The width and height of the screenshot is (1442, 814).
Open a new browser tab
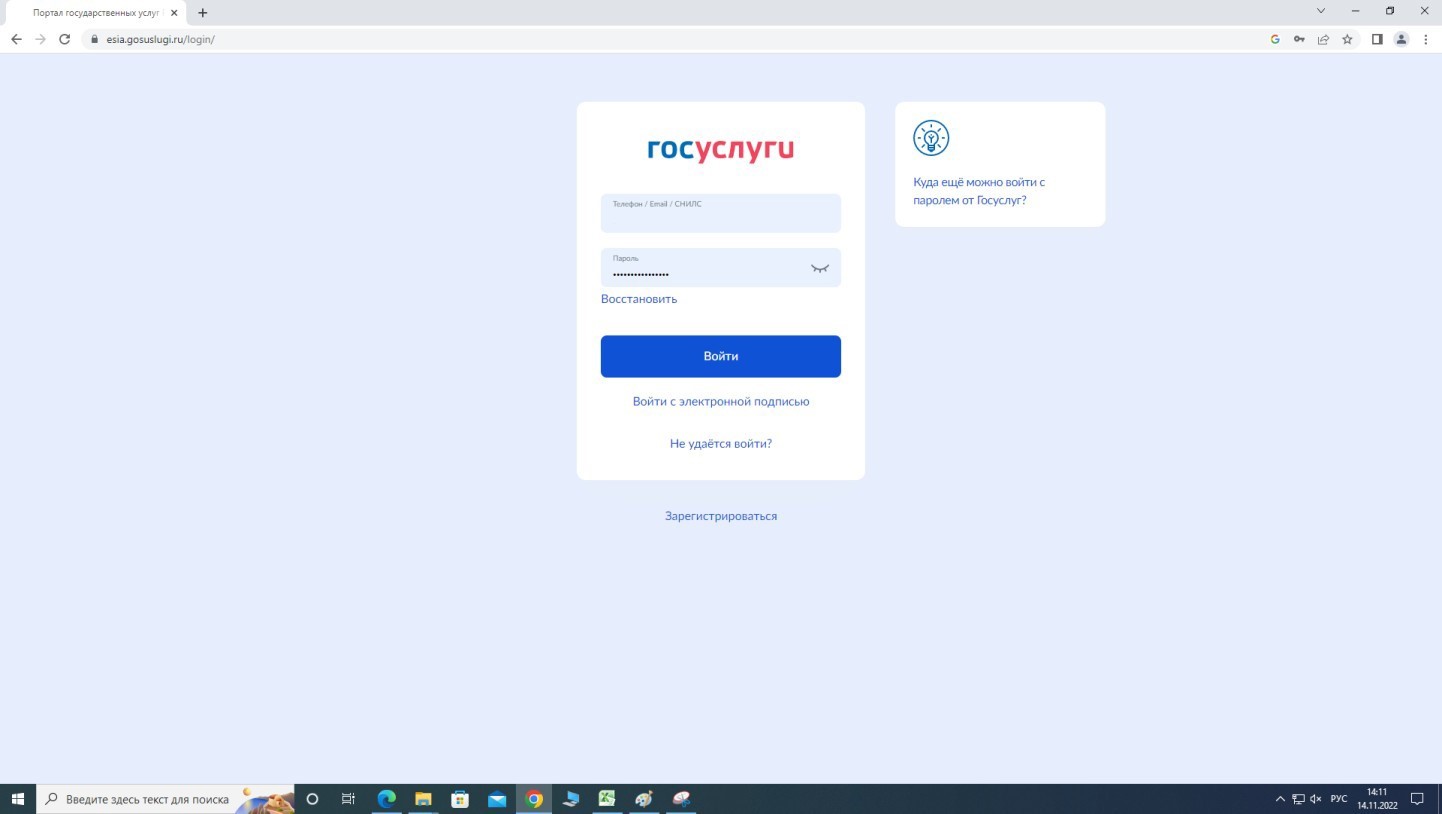tap(203, 13)
